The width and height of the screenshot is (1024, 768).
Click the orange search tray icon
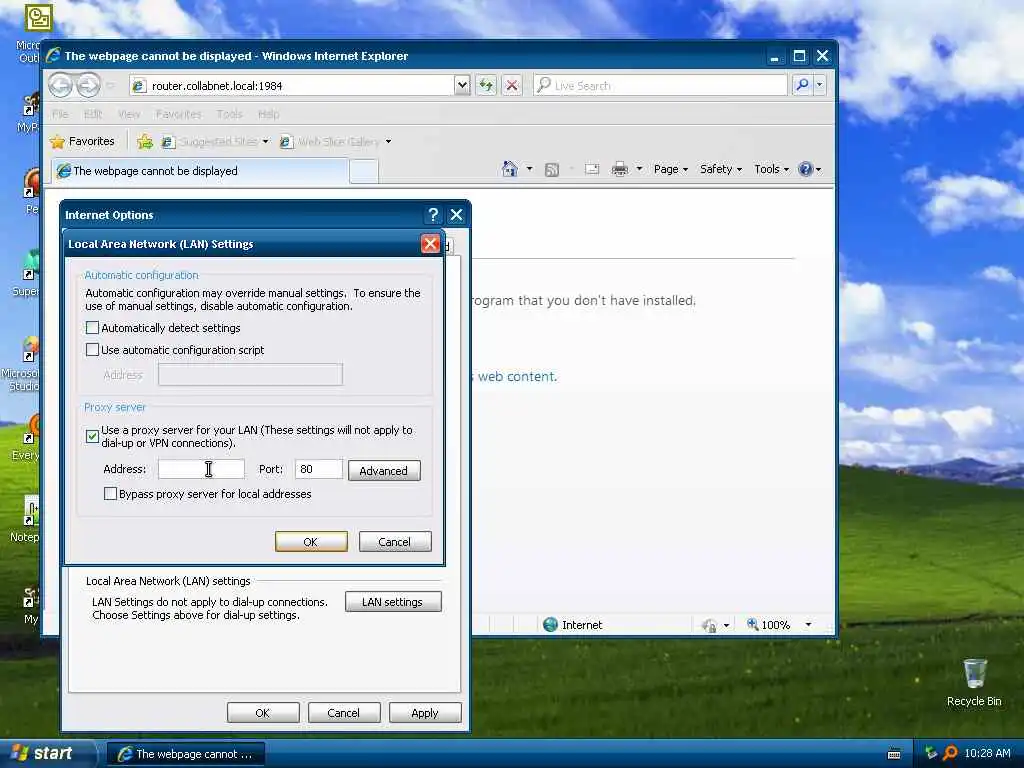950,753
